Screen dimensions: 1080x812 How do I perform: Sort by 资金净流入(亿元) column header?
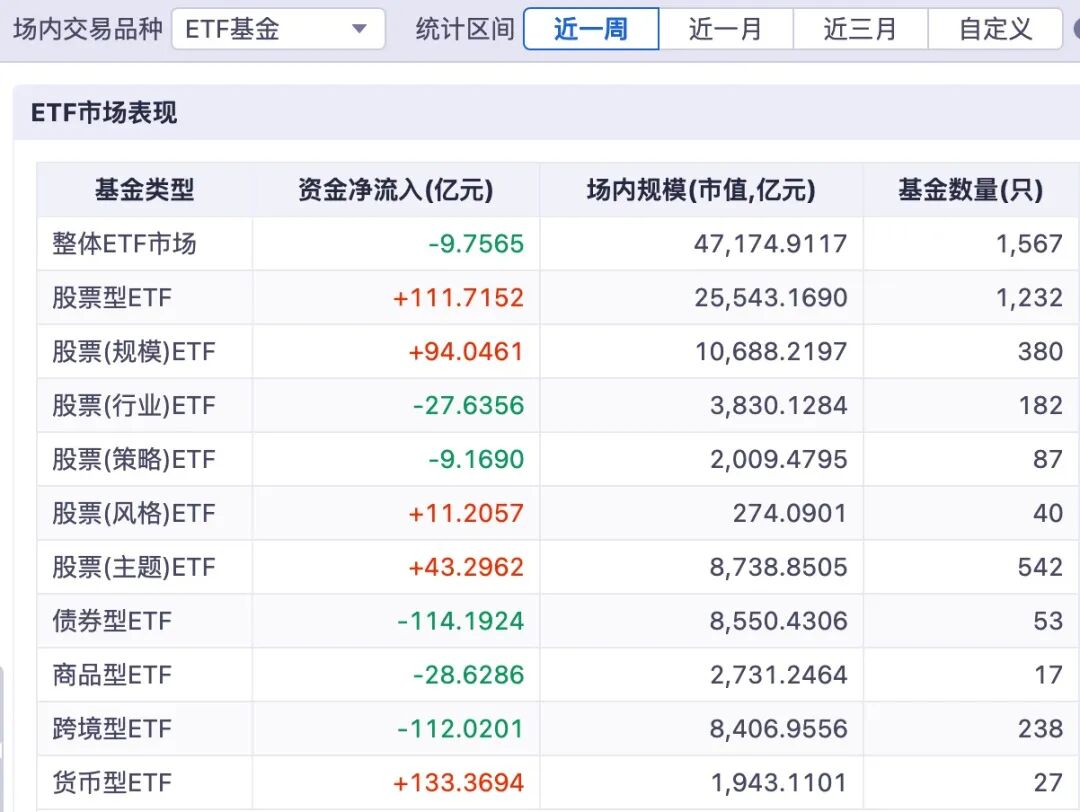(396, 189)
